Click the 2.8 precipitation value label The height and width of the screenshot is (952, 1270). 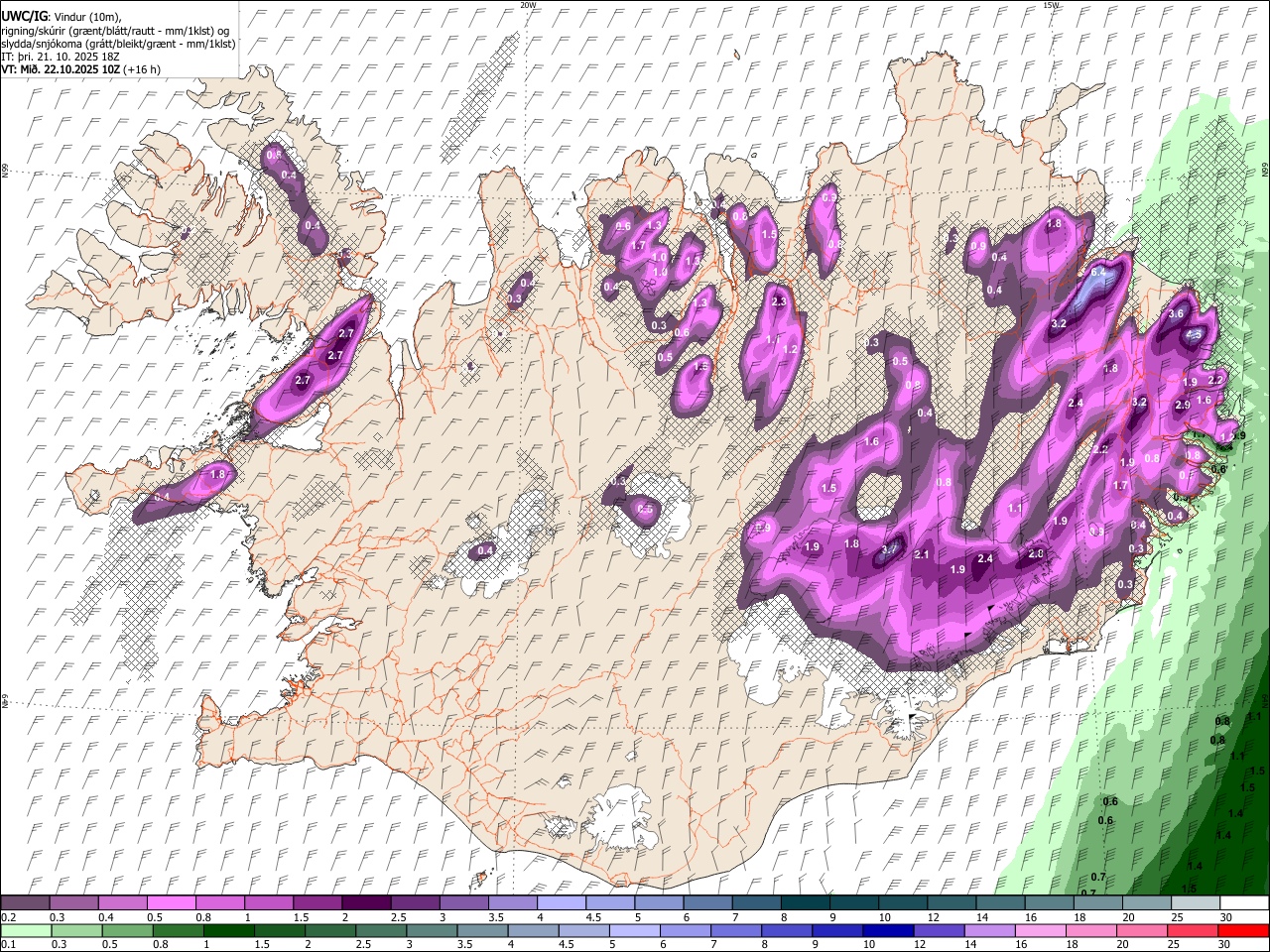1037,553
